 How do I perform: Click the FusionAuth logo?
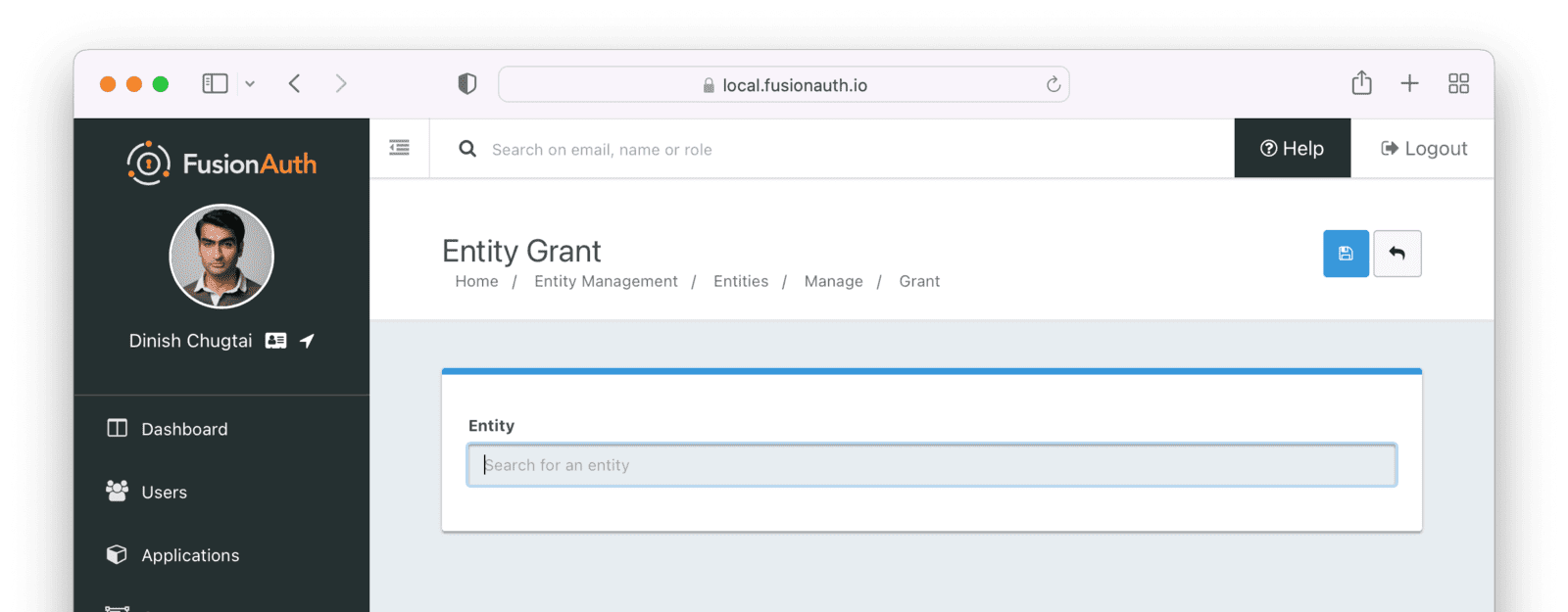click(x=221, y=164)
